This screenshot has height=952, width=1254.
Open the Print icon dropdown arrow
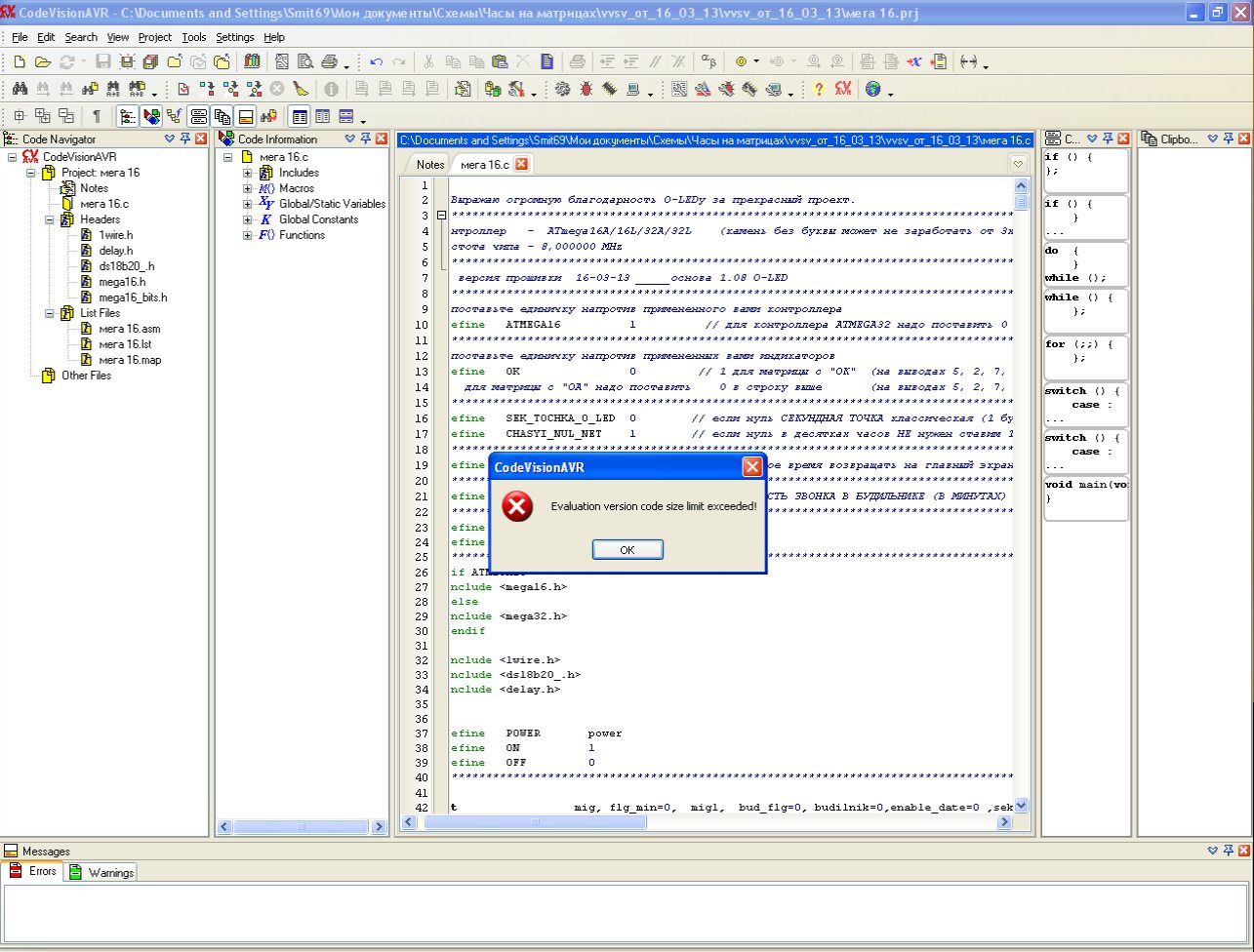point(347,66)
